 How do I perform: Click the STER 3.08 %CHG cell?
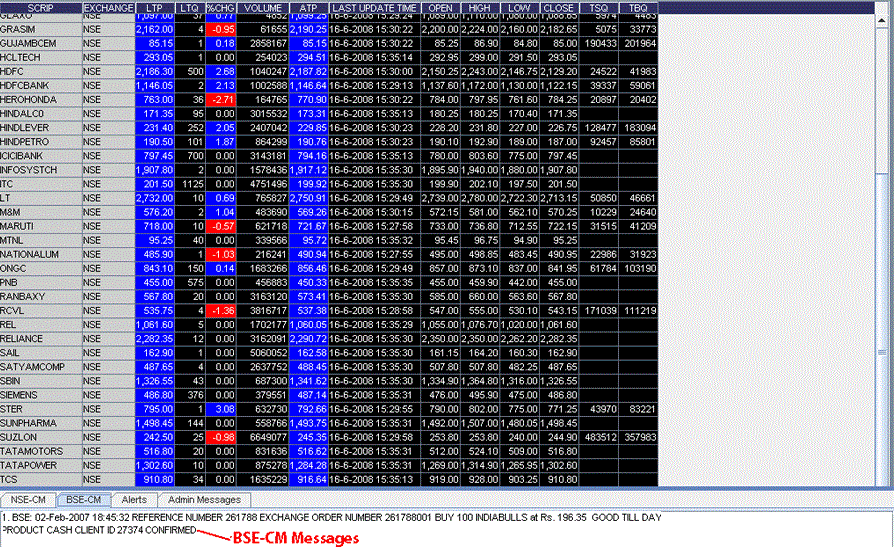click(x=220, y=409)
